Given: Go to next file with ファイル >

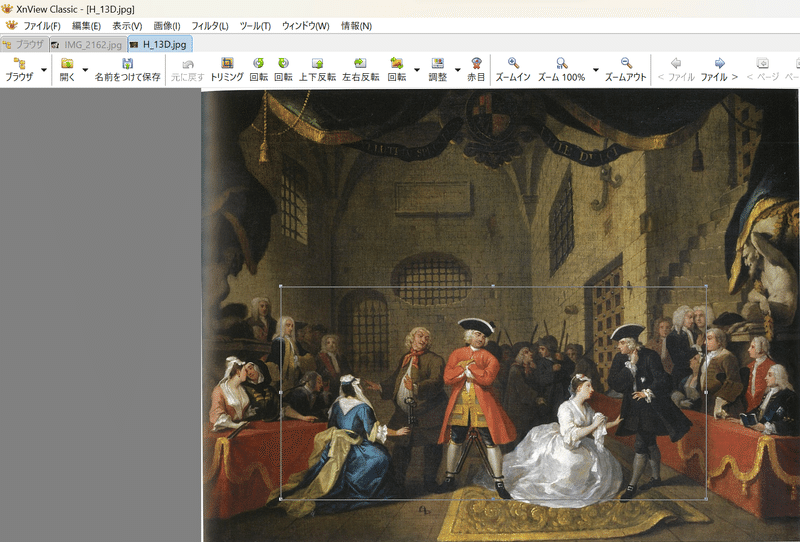Looking at the screenshot, I should pyautogui.click(x=719, y=69).
